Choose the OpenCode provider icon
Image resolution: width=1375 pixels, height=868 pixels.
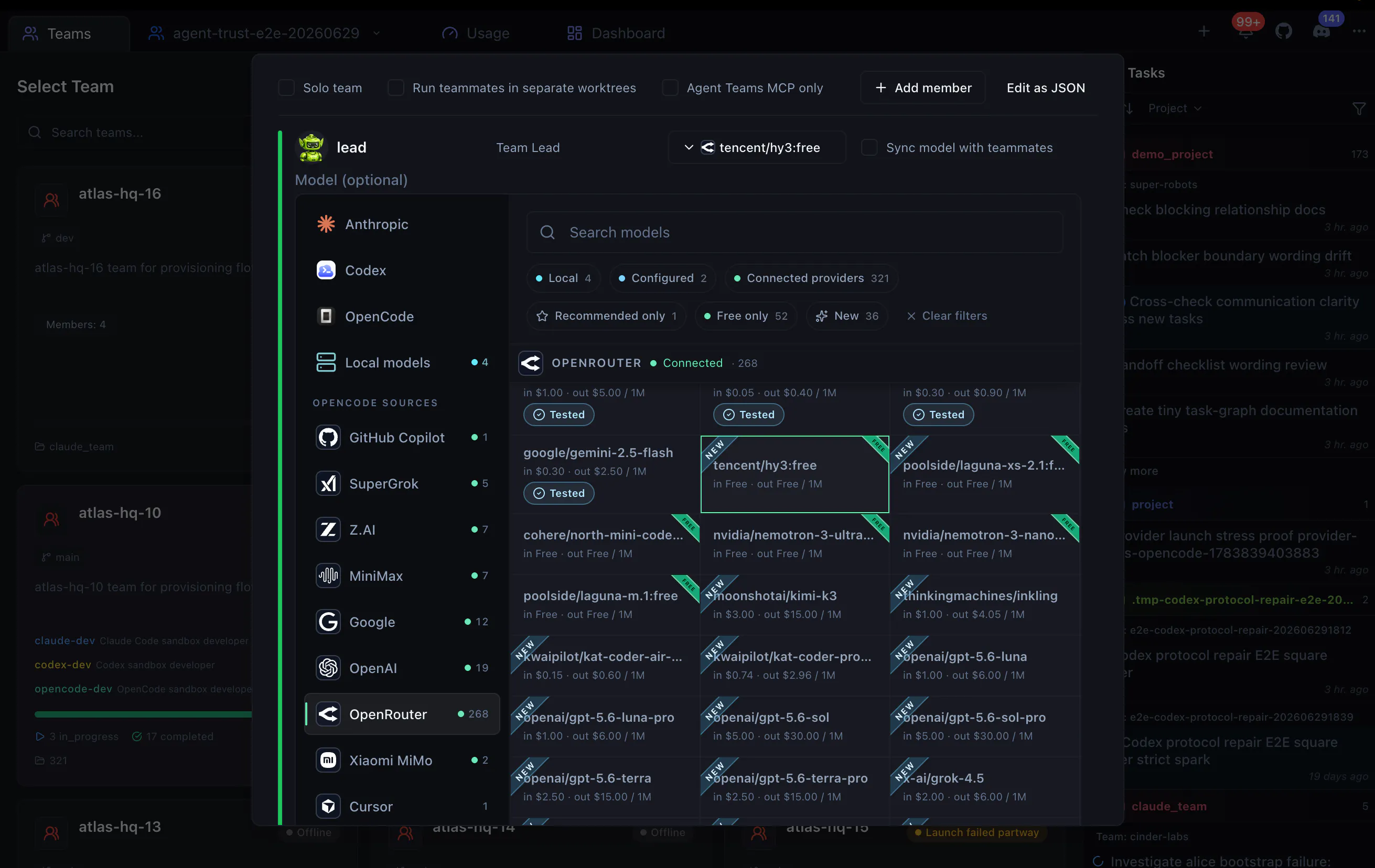coord(326,316)
